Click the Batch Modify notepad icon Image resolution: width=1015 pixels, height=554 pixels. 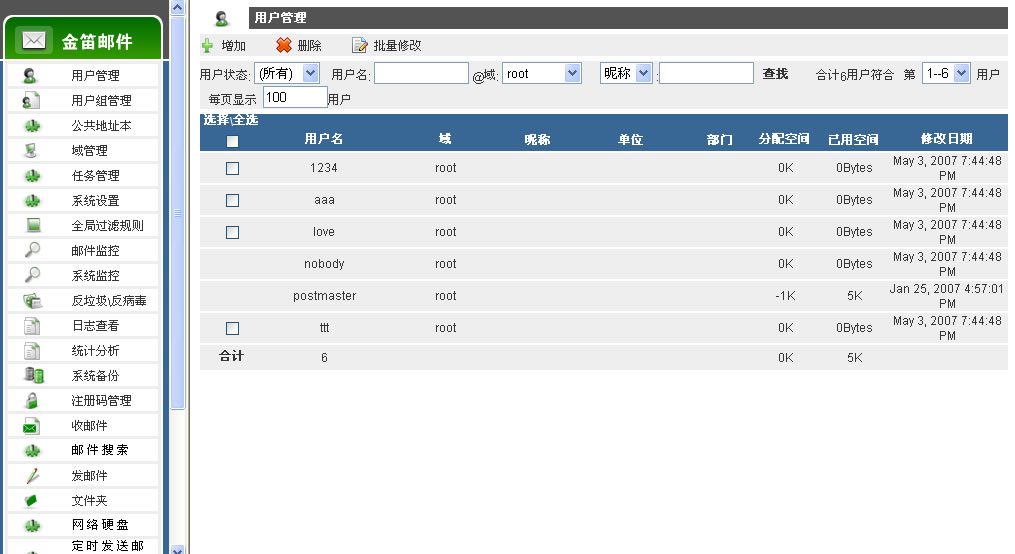tap(360, 46)
